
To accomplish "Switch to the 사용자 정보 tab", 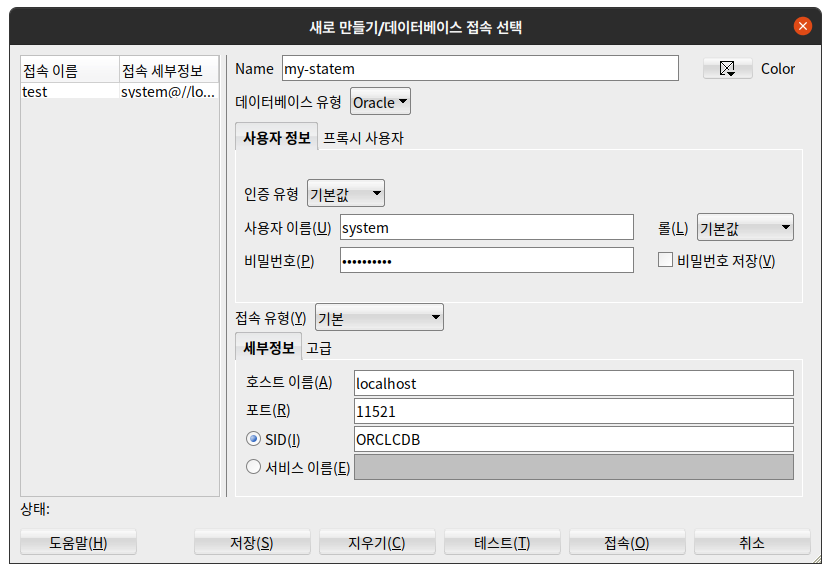I will (x=276, y=138).
